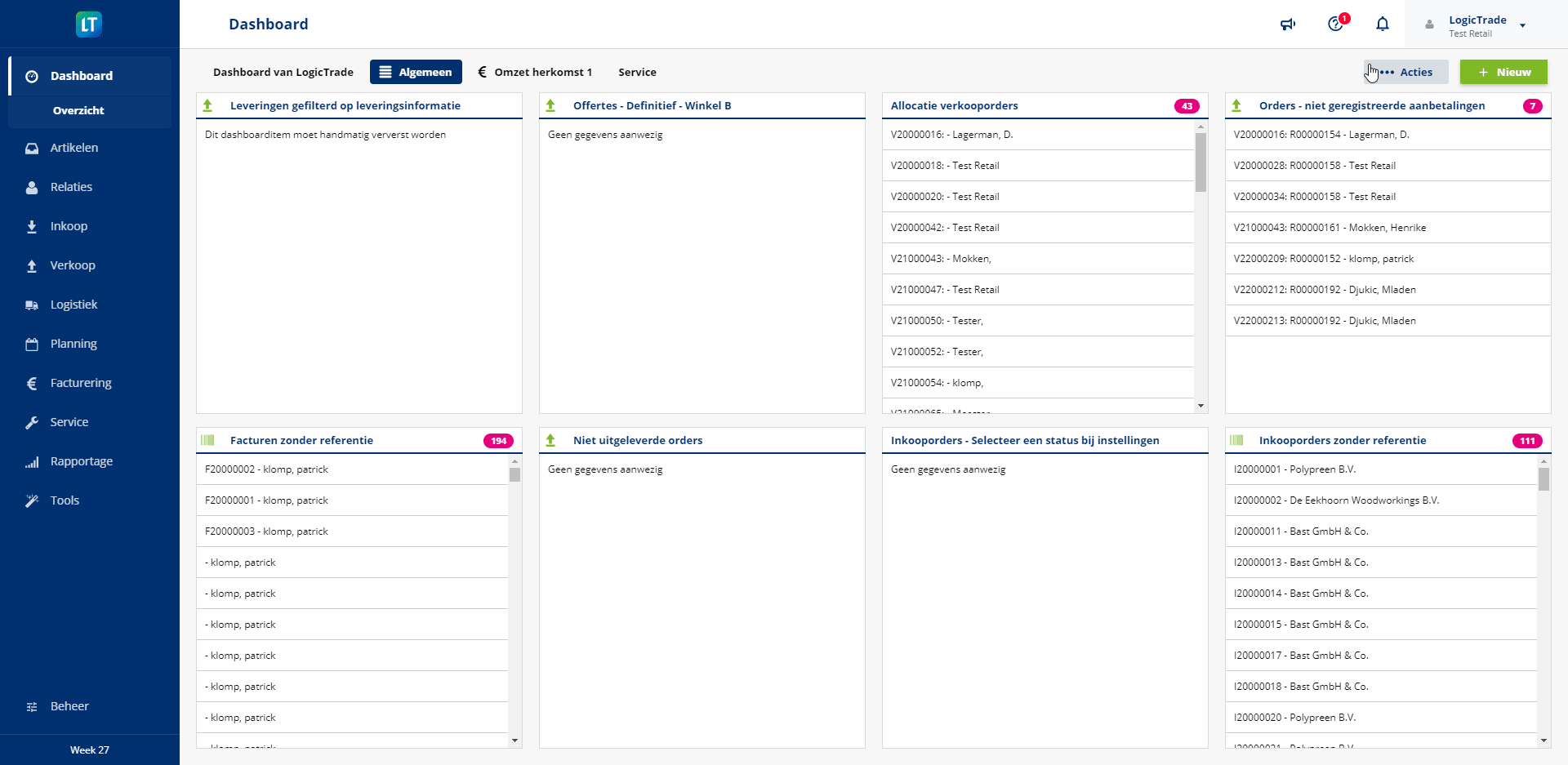Click the green Nieuw button
Screen dimensions: 1568x765
tap(1503, 72)
